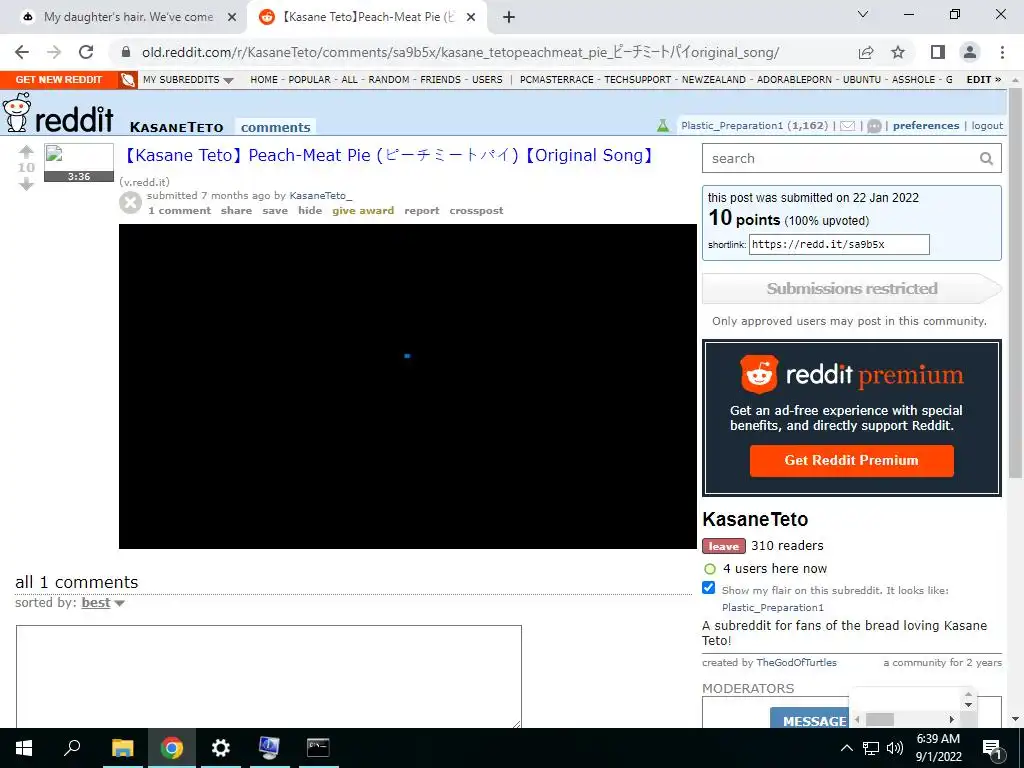Open File Explorer from taskbar
This screenshot has width=1024, height=768.
[x=122, y=748]
